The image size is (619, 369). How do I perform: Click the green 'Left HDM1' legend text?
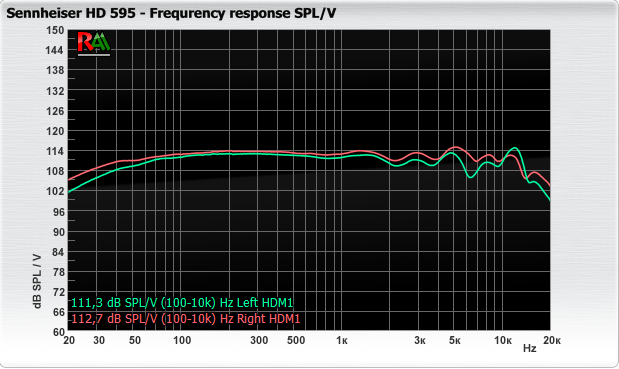[264, 303]
